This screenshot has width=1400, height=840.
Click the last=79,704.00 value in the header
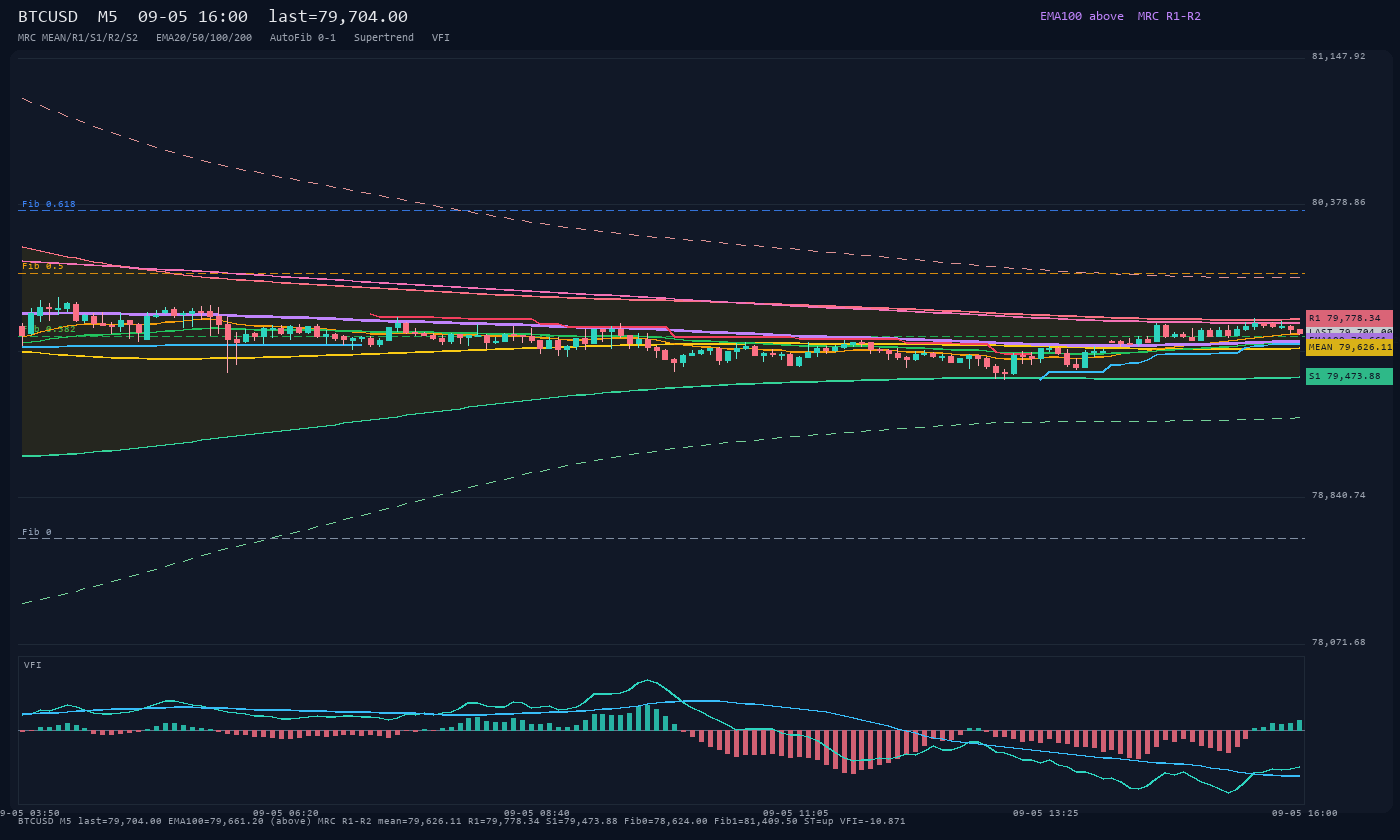click(338, 17)
